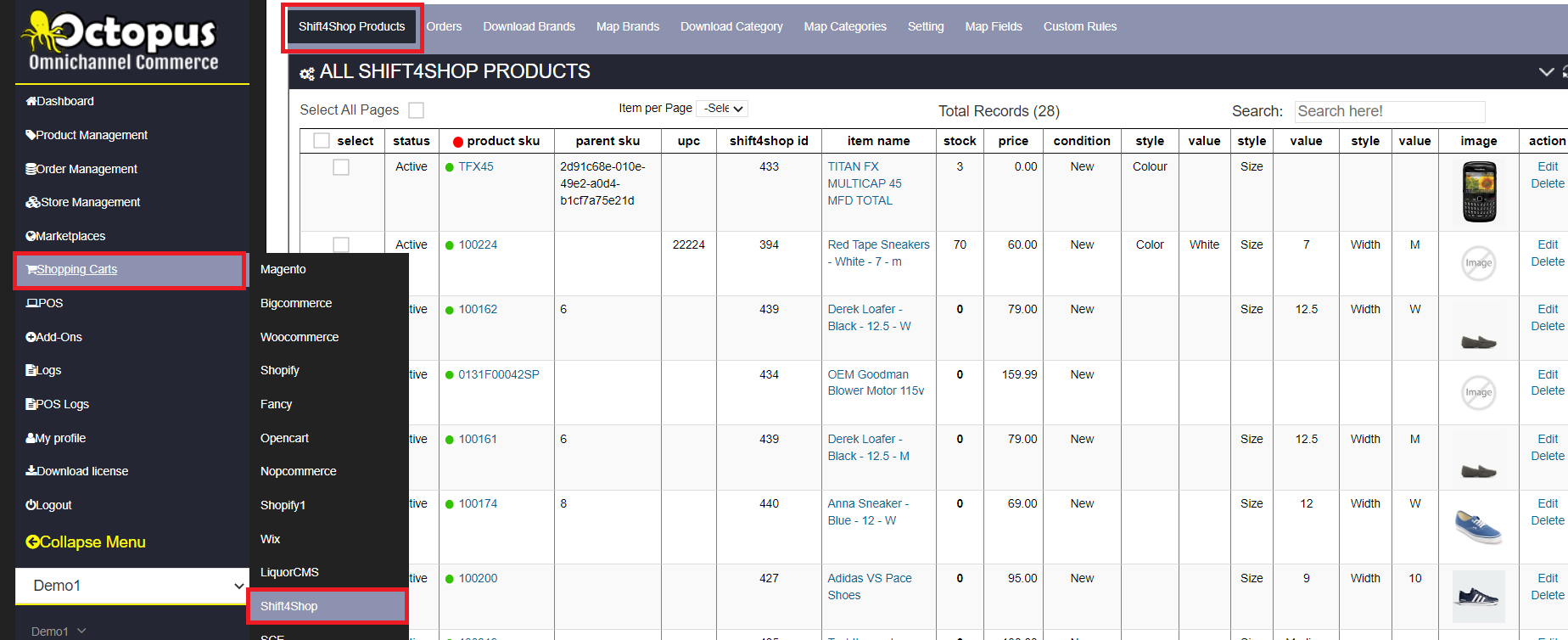Click the POS monitor icon
This screenshot has width=1568, height=640.
[x=31, y=303]
